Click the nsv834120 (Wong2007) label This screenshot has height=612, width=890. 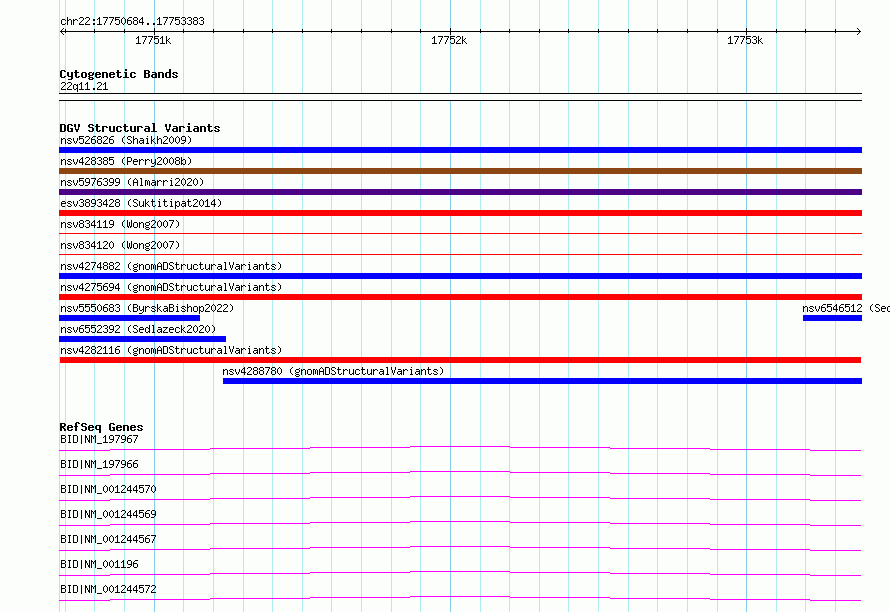point(120,245)
